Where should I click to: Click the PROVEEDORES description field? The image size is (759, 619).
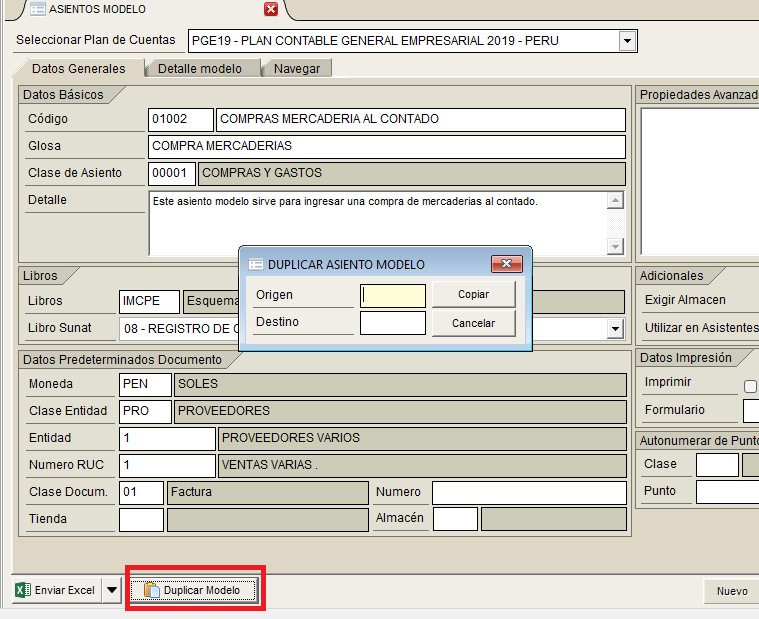point(400,412)
